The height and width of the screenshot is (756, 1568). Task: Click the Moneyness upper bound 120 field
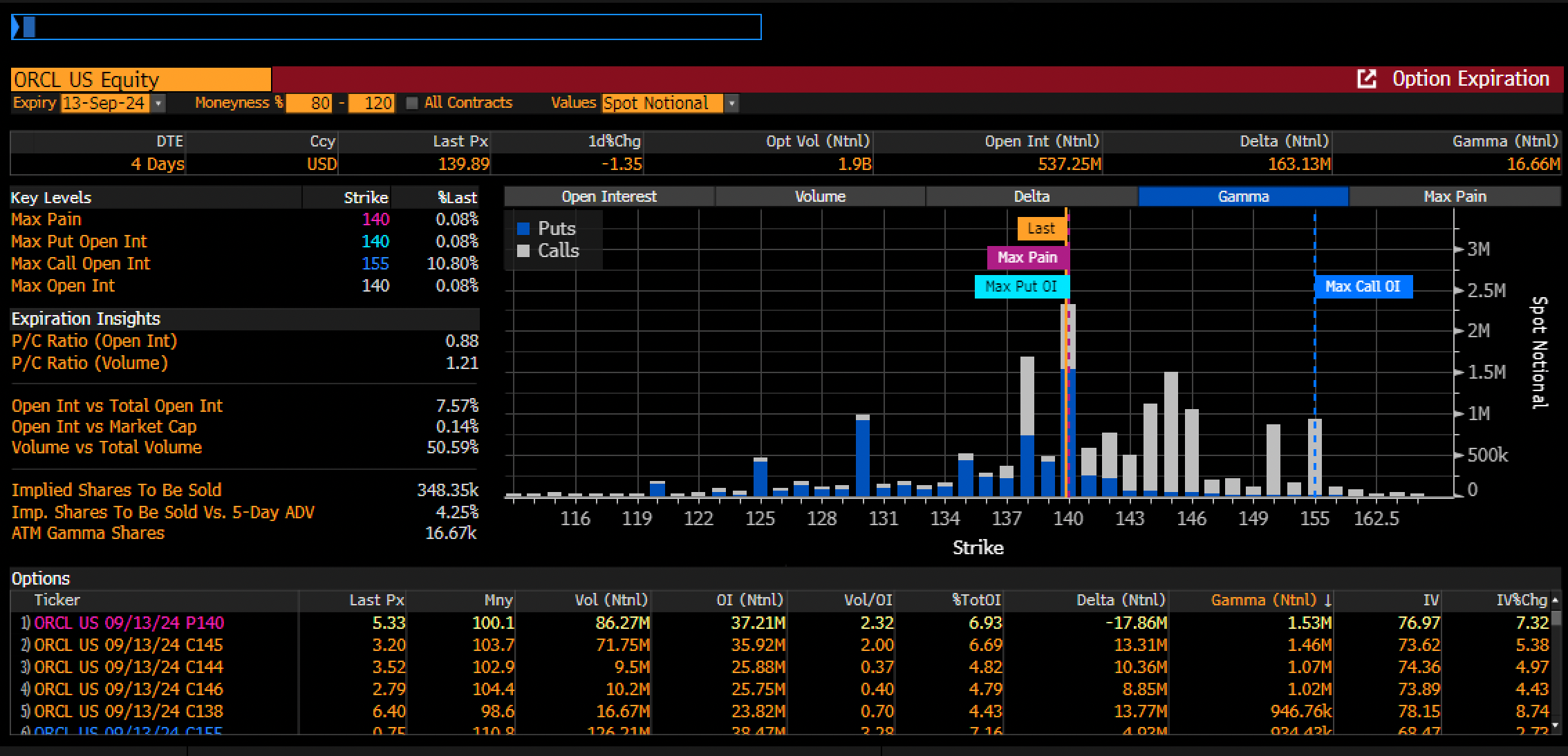point(371,104)
